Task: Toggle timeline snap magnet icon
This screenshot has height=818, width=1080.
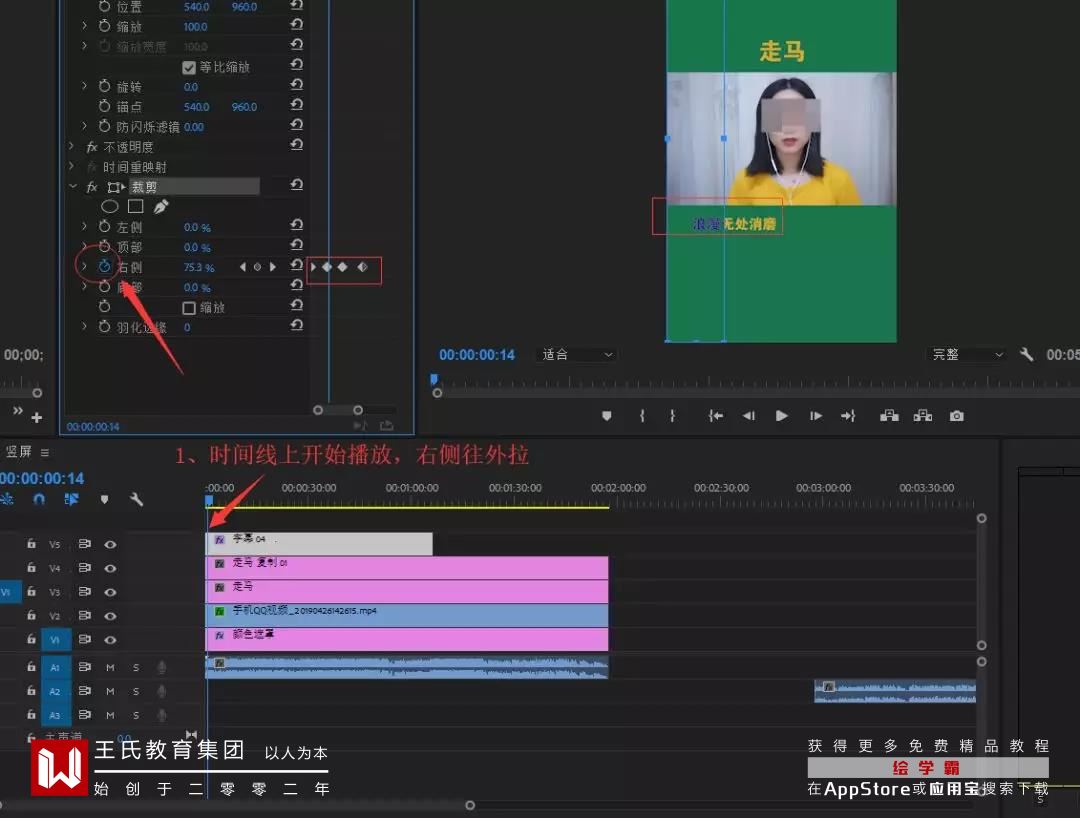Action: [39, 499]
